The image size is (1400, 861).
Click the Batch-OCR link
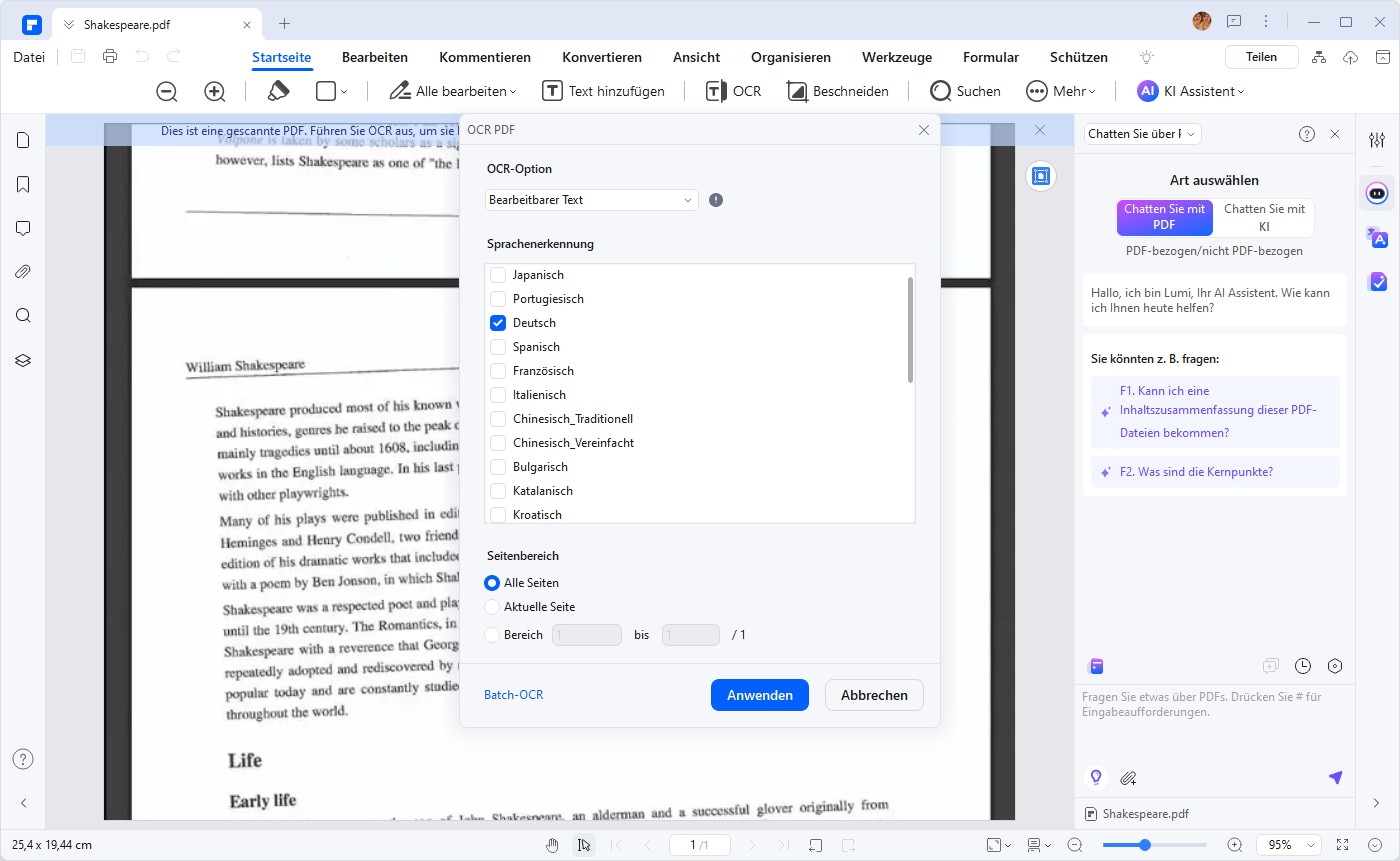pos(514,695)
